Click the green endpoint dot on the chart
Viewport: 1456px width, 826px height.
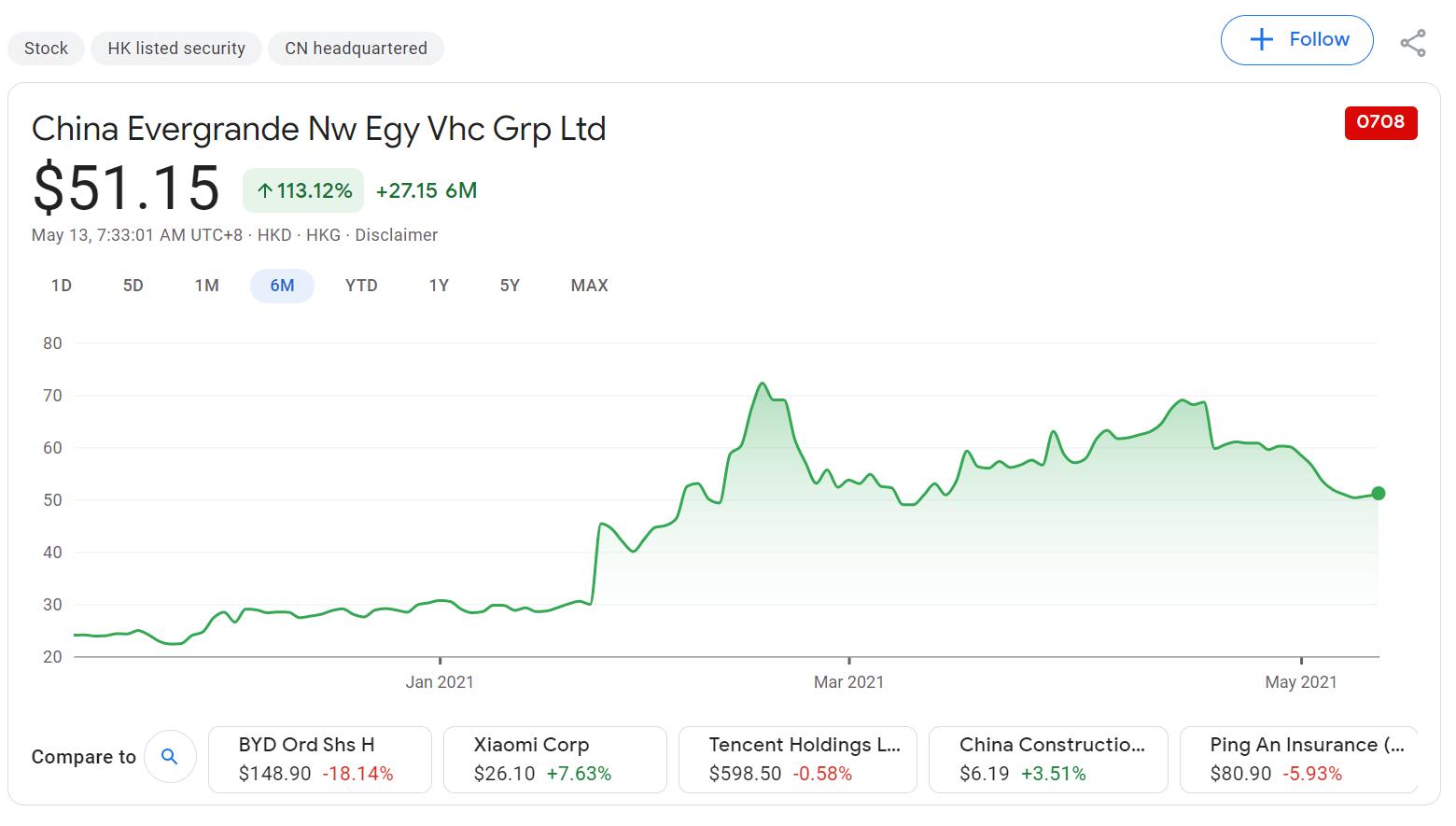pyautogui.click(x=1377, y=493)
